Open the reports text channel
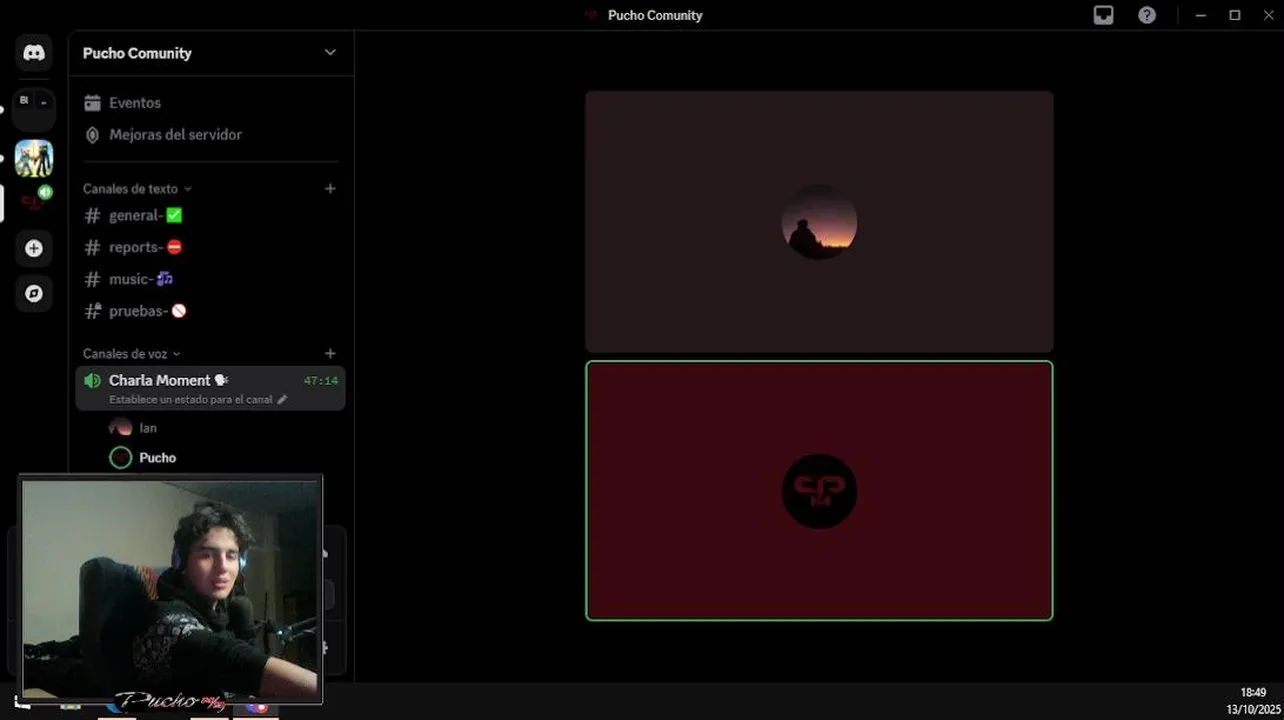This screenshot has width=1284, height=720. [x=211, y=247]
